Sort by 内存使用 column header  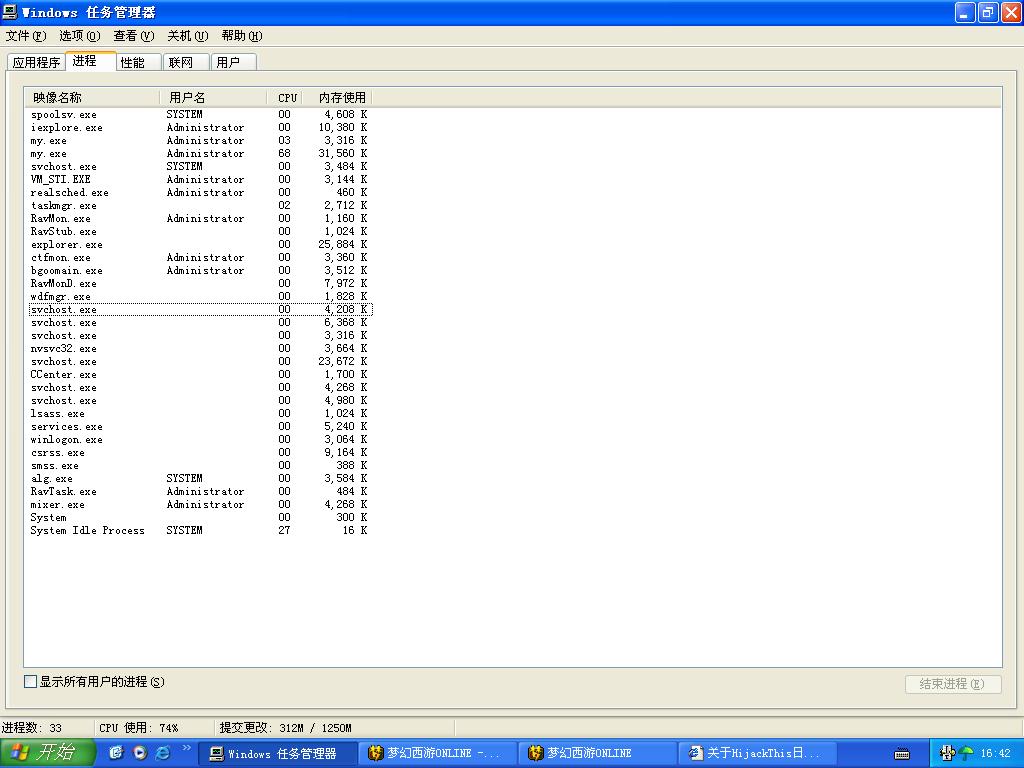tap(338, 98)
